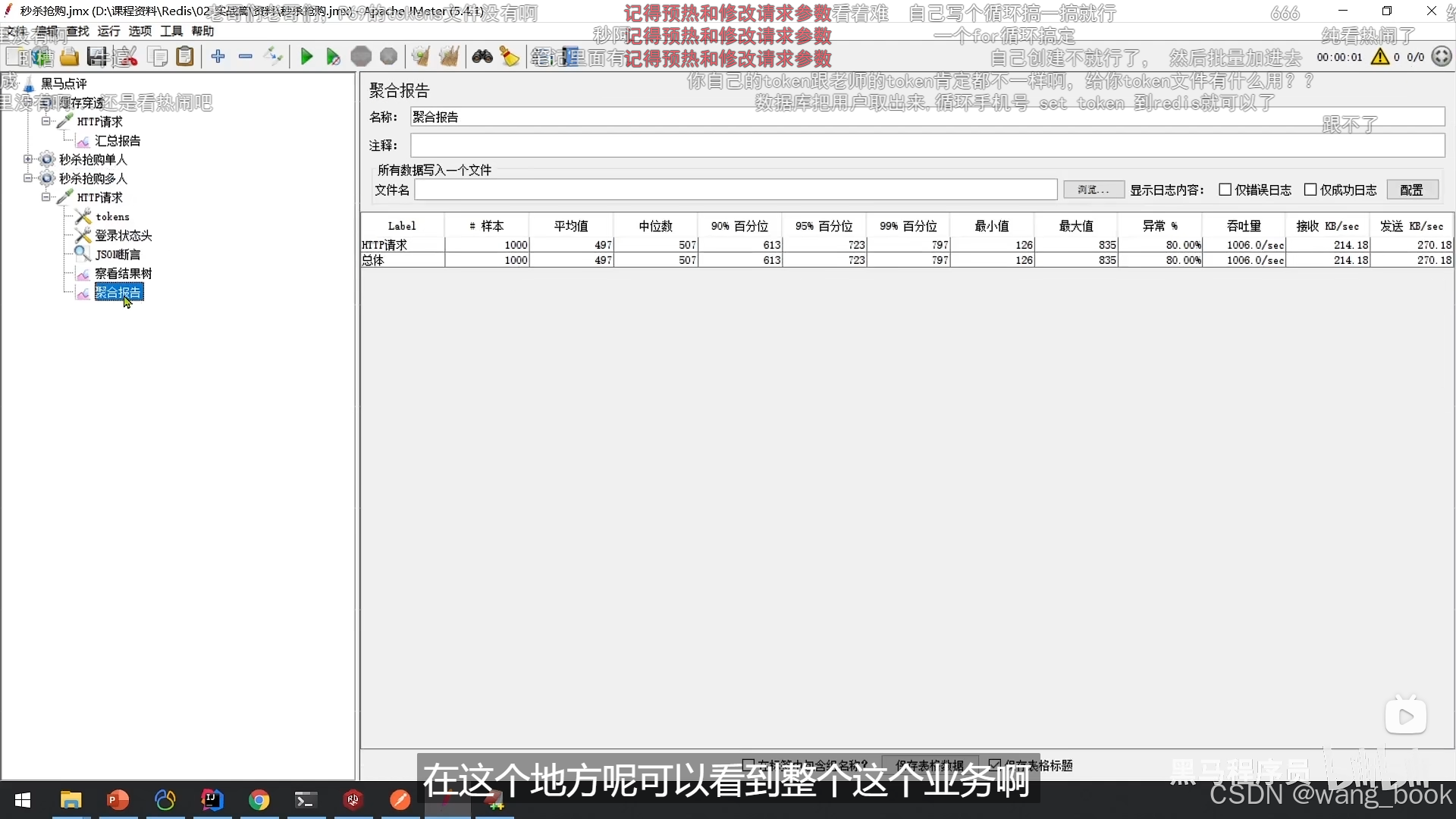Collapse the 秒杀抢购多人 thread group
This screenshot has width=1456, height=819.
(x=28, y=178)
